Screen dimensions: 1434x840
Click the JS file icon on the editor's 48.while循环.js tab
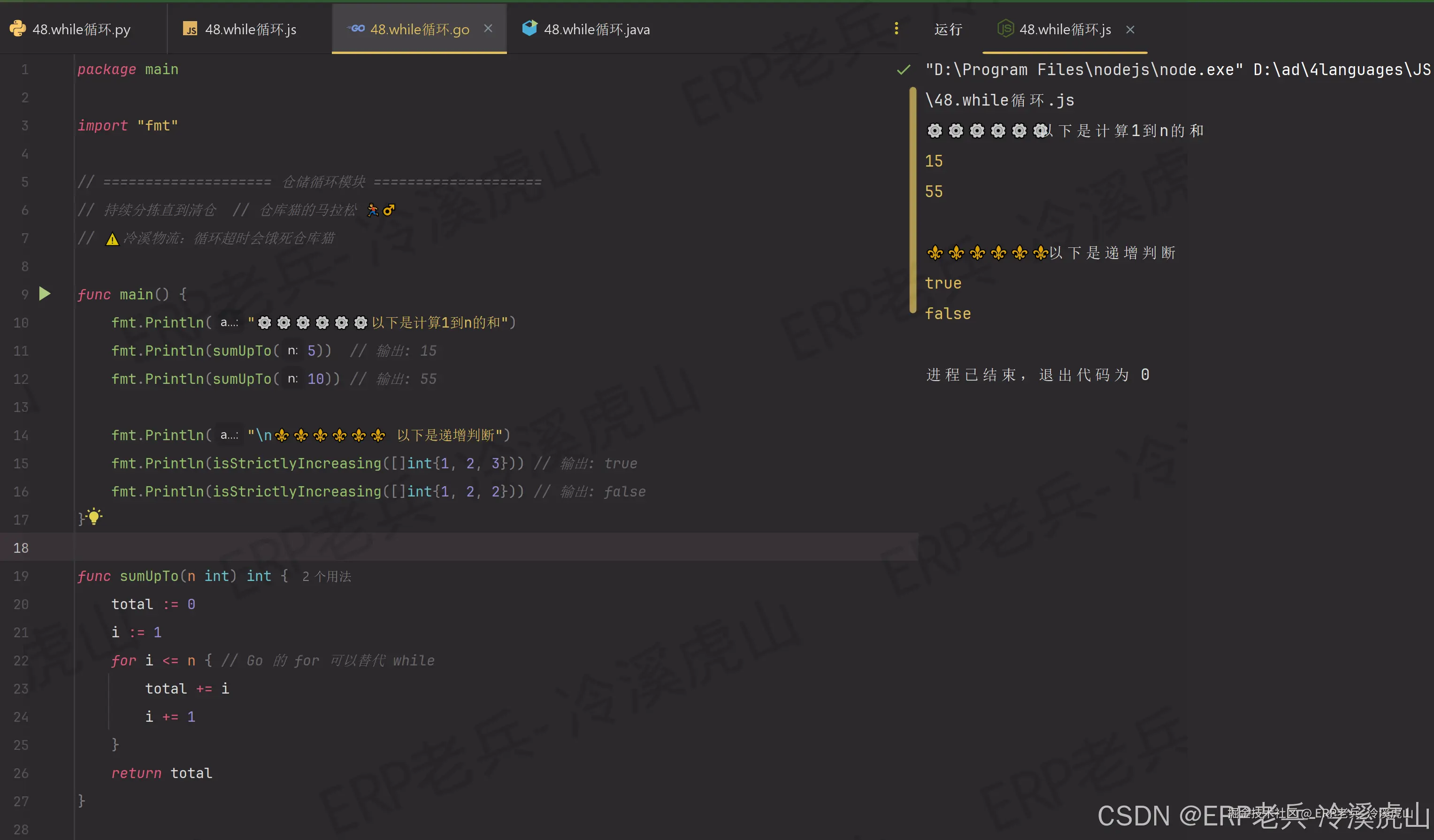190,29
